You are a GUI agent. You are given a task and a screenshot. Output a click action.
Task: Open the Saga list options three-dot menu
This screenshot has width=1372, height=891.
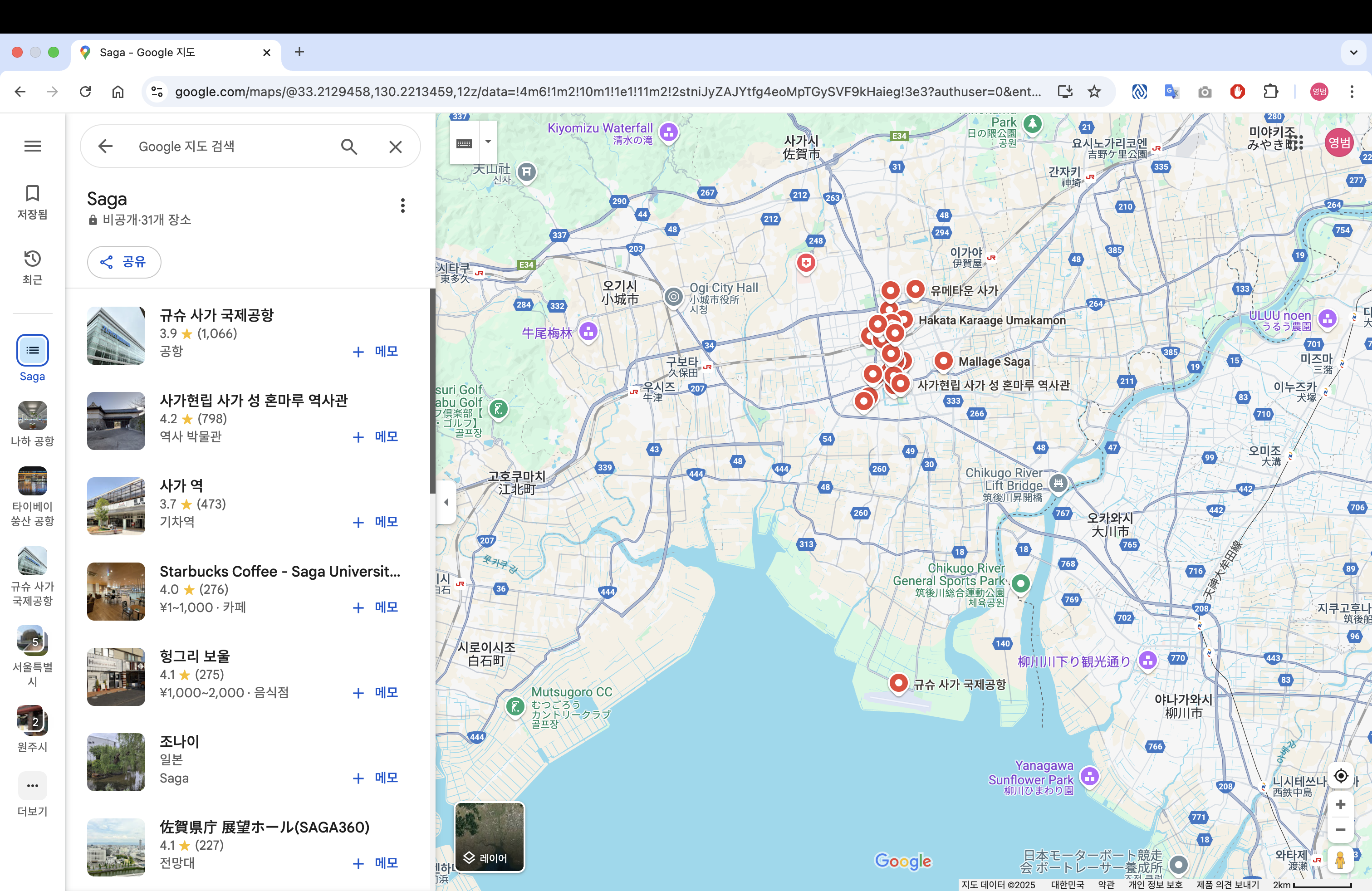pyautogui.click(x=403, y=206)
